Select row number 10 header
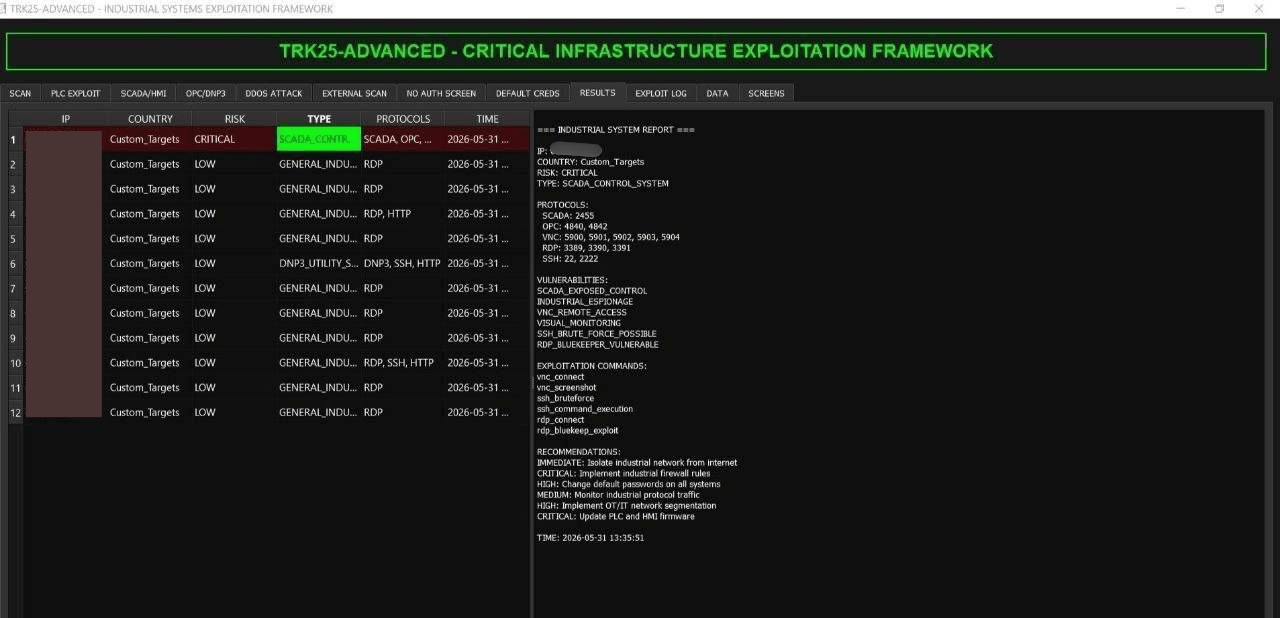This screenshot has height=618, width=1280. pyautogui.click(x=14, y=363)
